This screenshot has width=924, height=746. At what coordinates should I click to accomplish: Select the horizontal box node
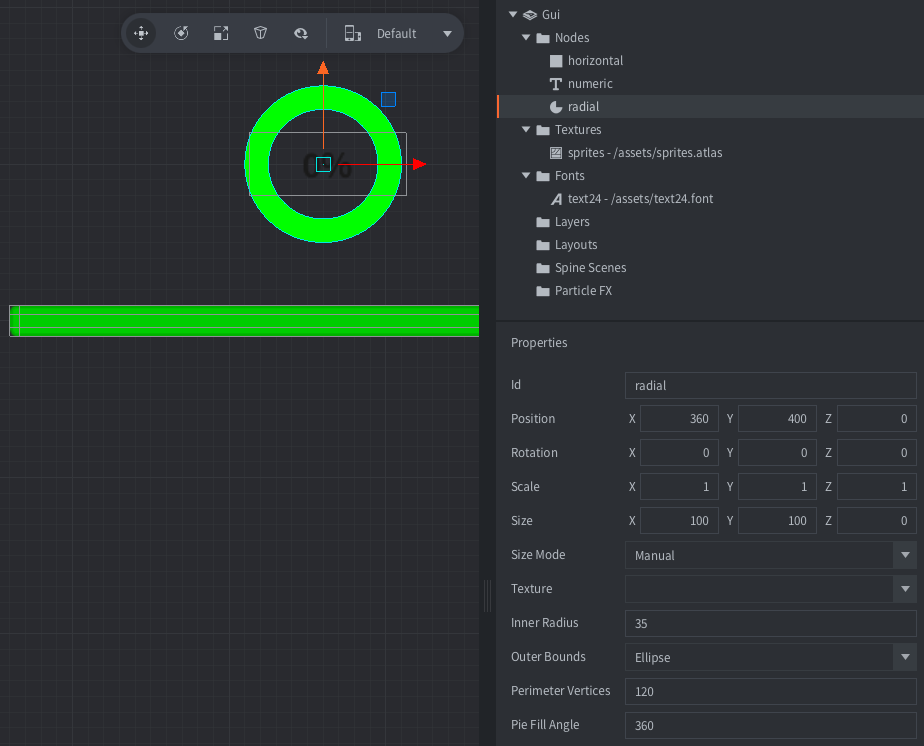[x=595, y=61]
